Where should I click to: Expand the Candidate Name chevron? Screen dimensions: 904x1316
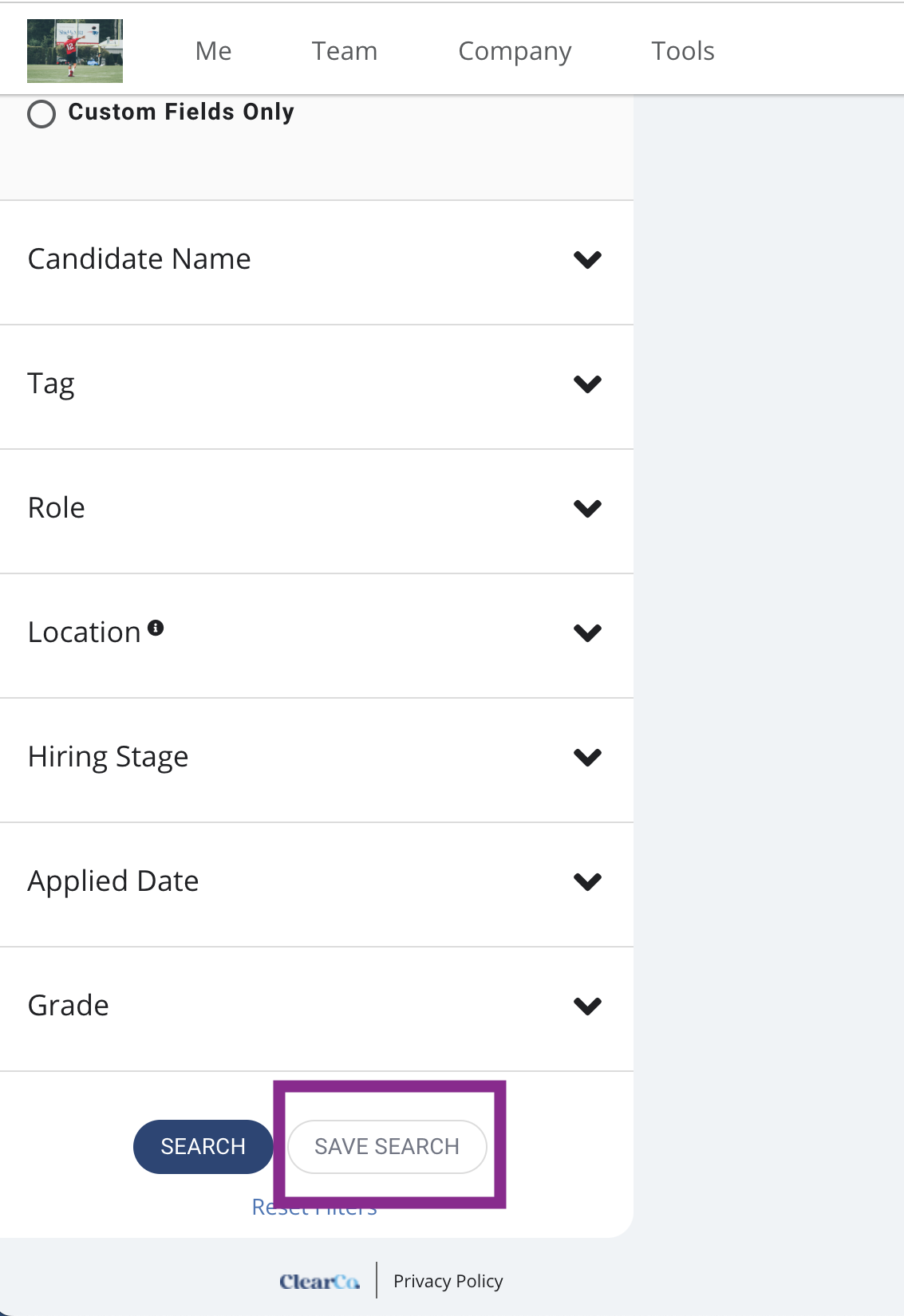[x=587, y=259]
